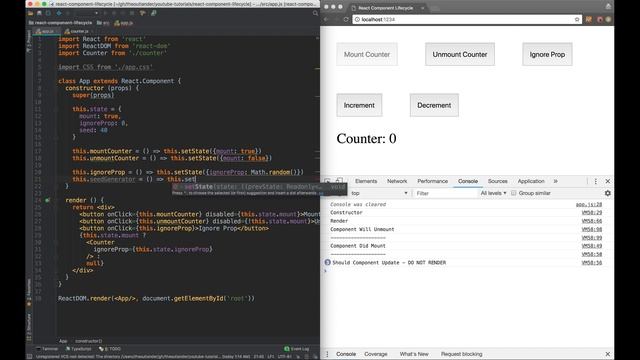Screen dimensions: 640x360
Task: Click the src breadcrumb in IDE navigation bar
Action: (x=103, y=23)
